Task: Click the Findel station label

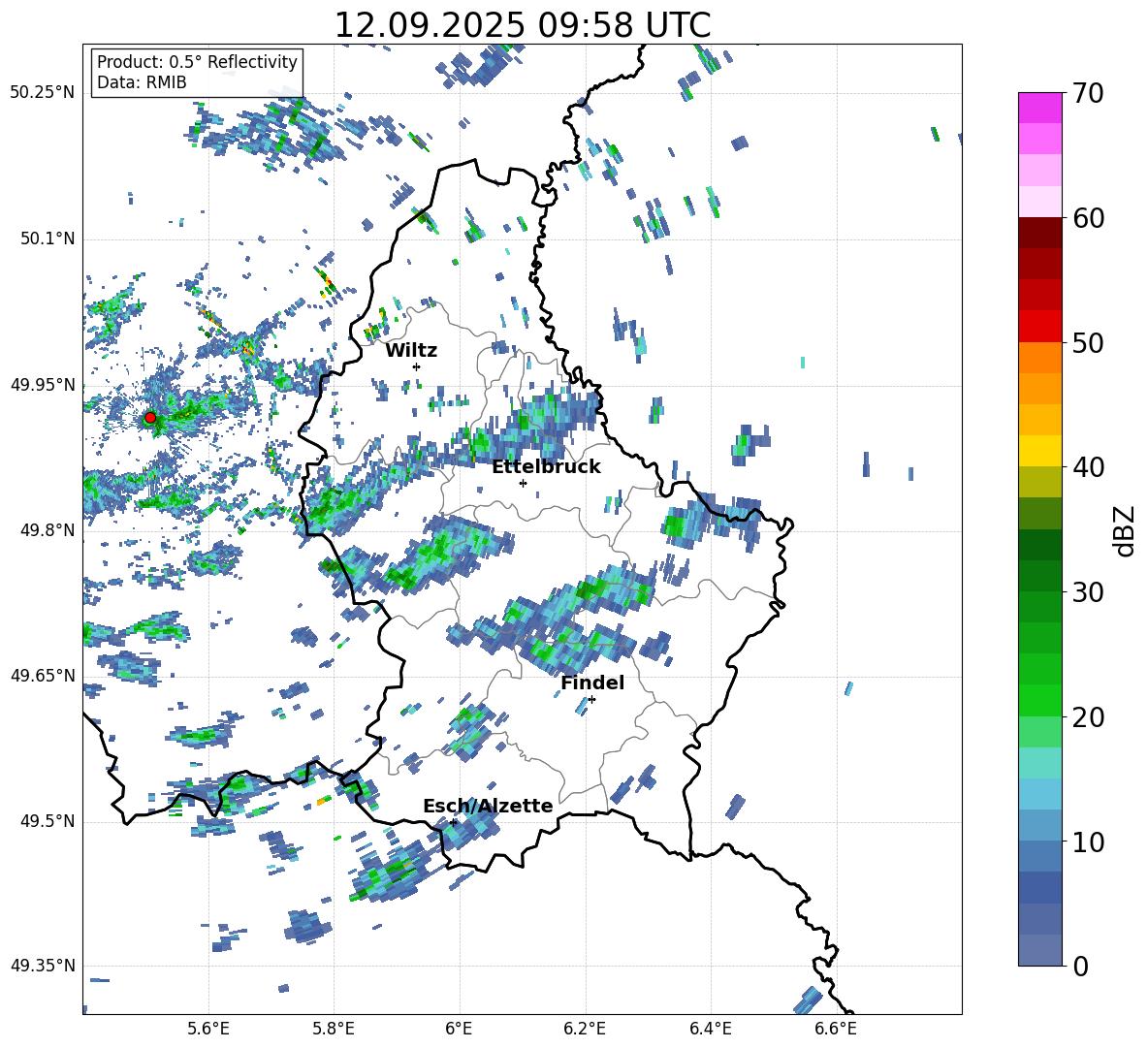Action: (592, 683)
